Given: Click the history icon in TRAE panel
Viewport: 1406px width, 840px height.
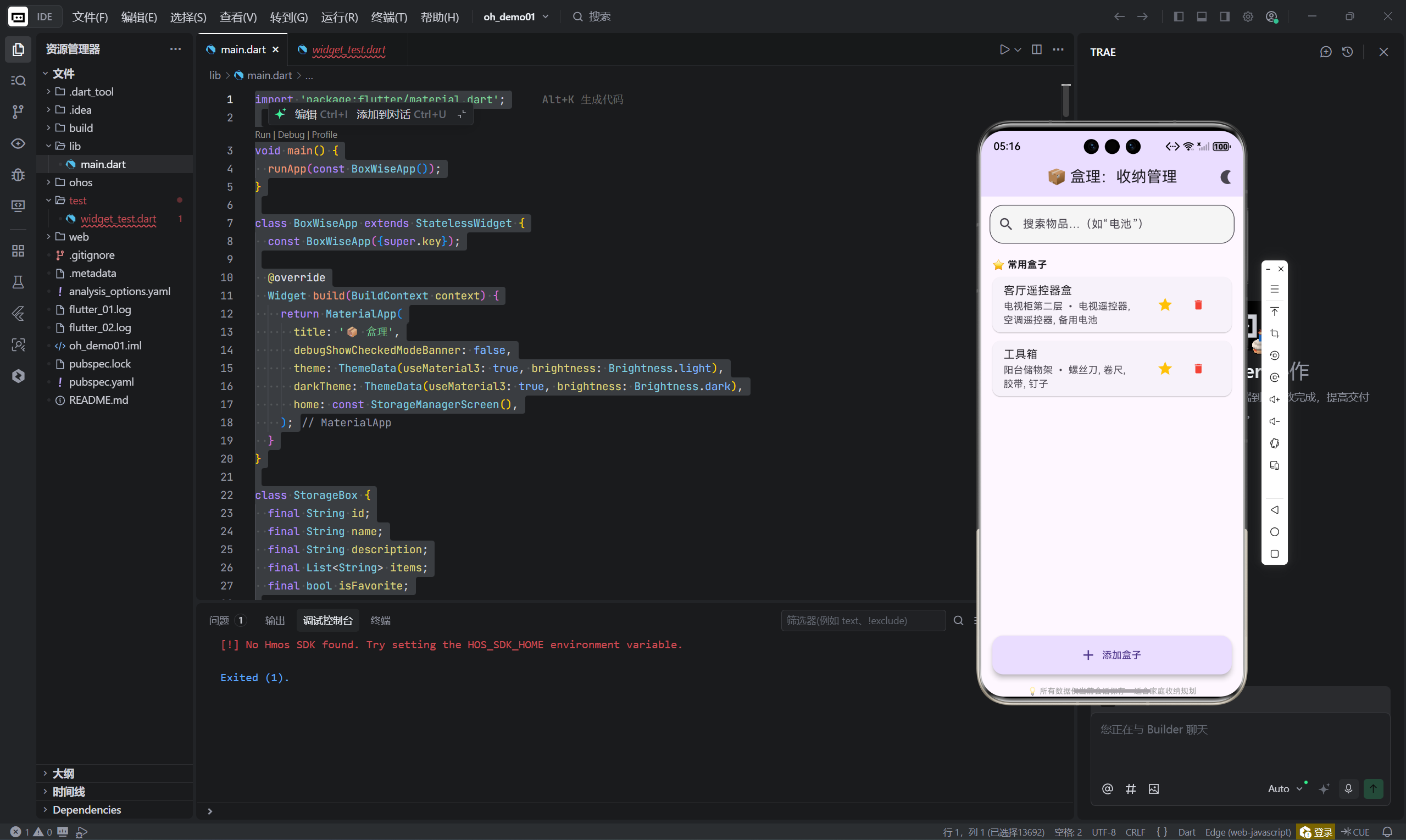Looking at the screenshot, I should pyautogui.click(x=1347, y=52).
